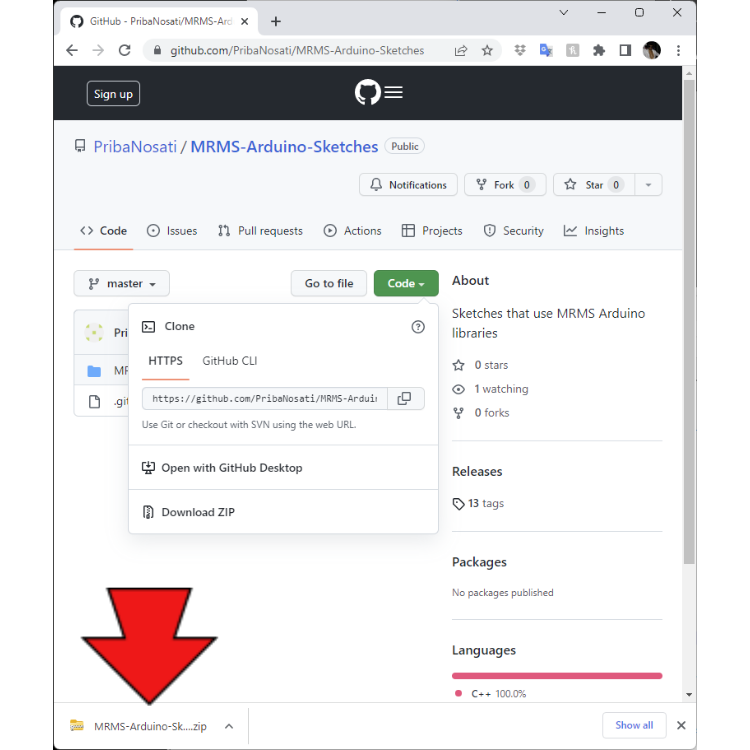This screenshot has width=750, height=750.
Task: Expand the Star list options arrow
Action: click(648, 185)
